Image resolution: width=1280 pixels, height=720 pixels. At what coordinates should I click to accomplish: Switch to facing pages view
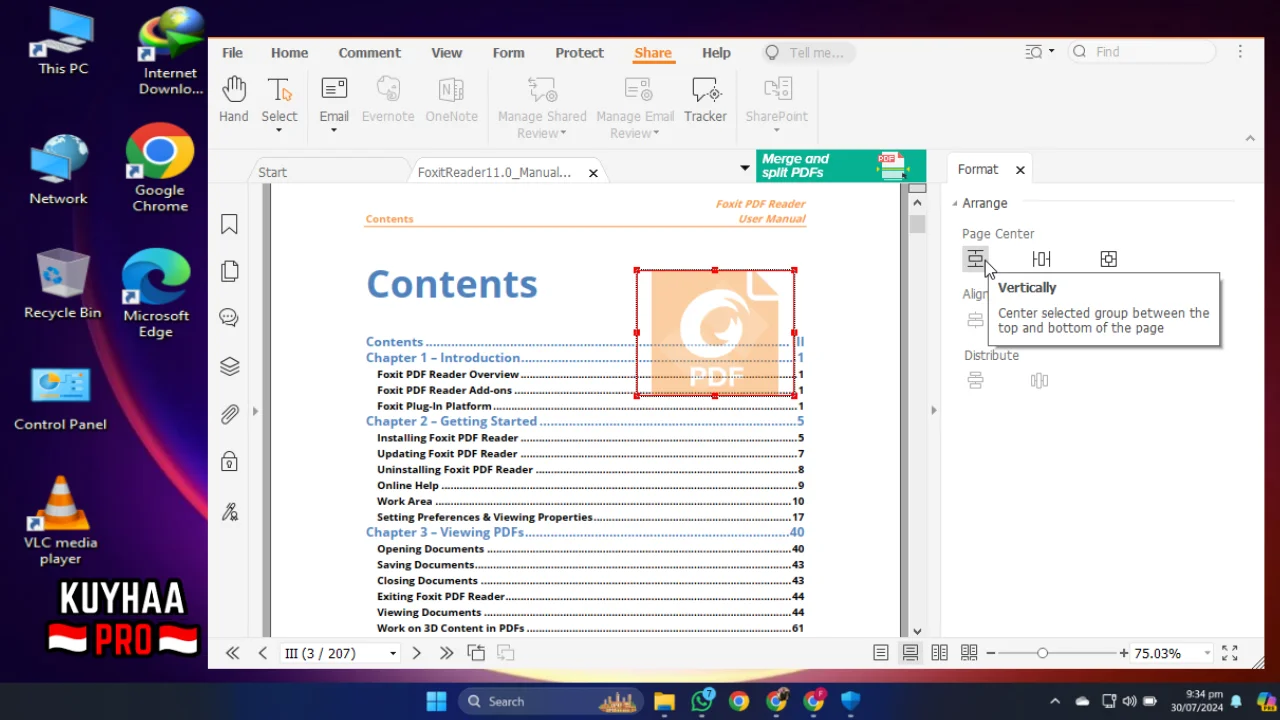point(940,653)
